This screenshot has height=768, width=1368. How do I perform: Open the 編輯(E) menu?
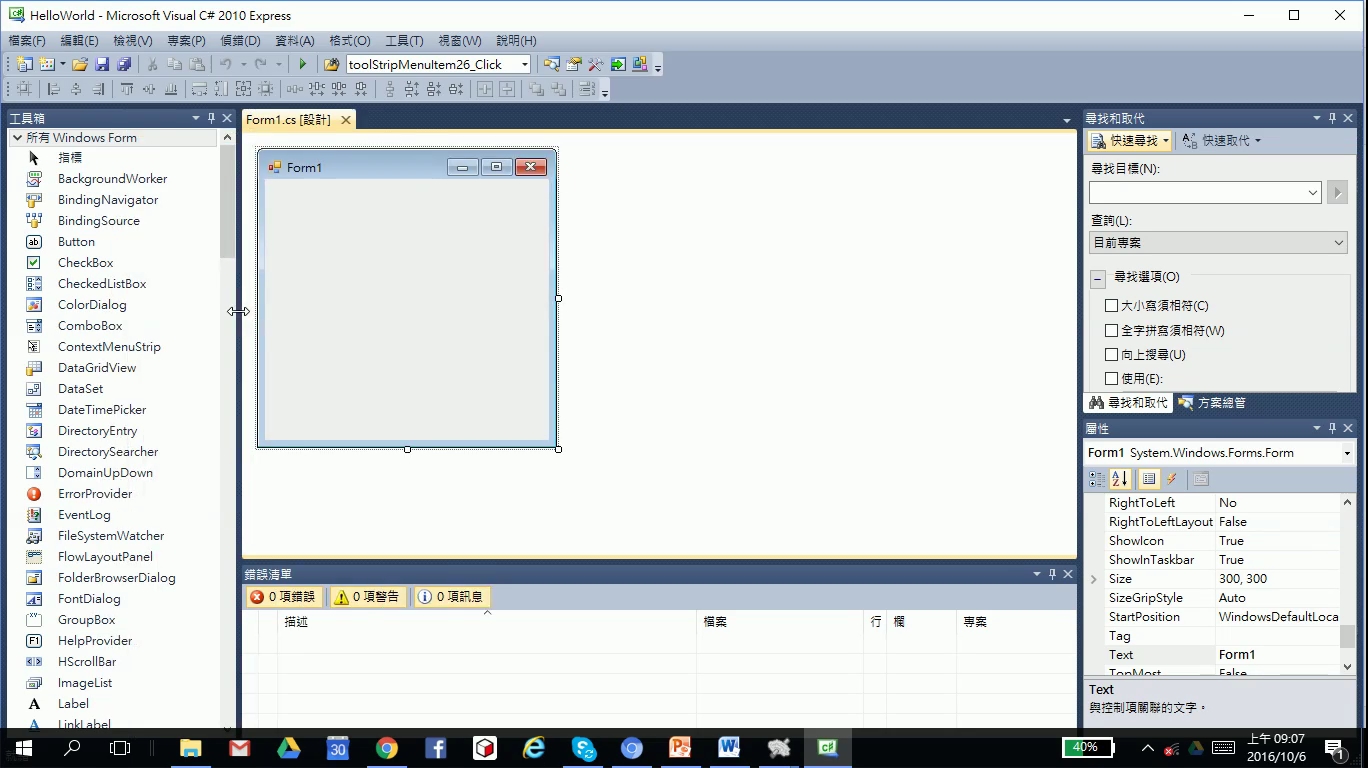point(80,41)
